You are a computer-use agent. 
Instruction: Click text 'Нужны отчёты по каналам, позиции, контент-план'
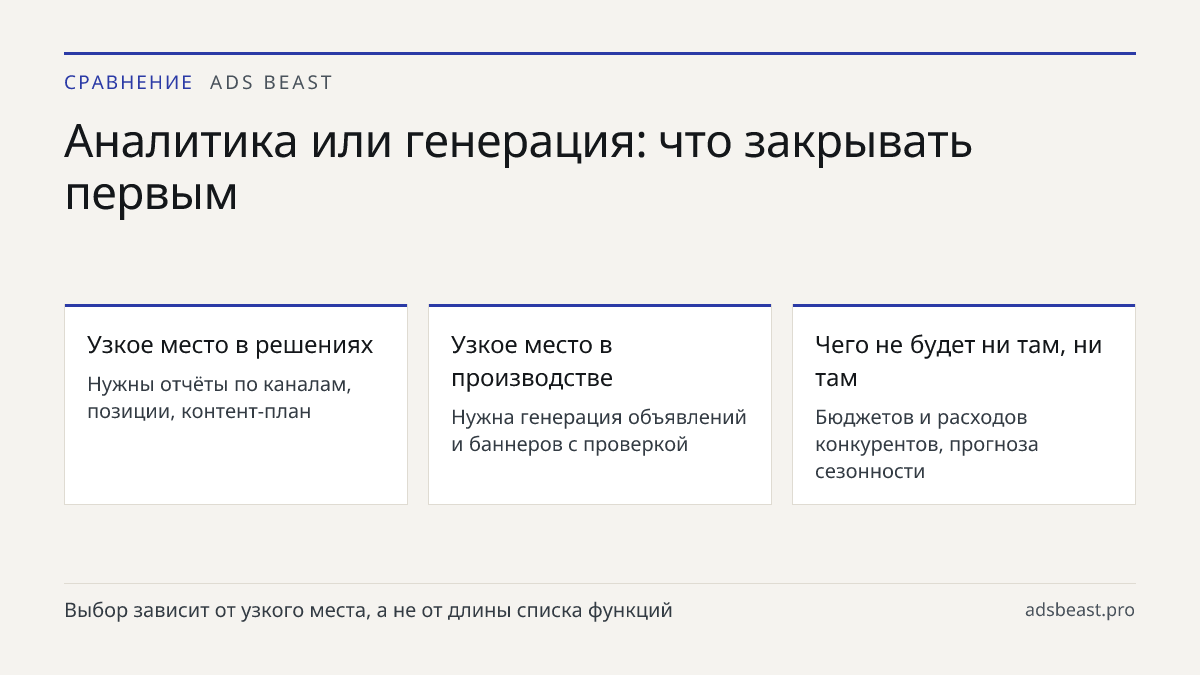(x=219, y=398)
